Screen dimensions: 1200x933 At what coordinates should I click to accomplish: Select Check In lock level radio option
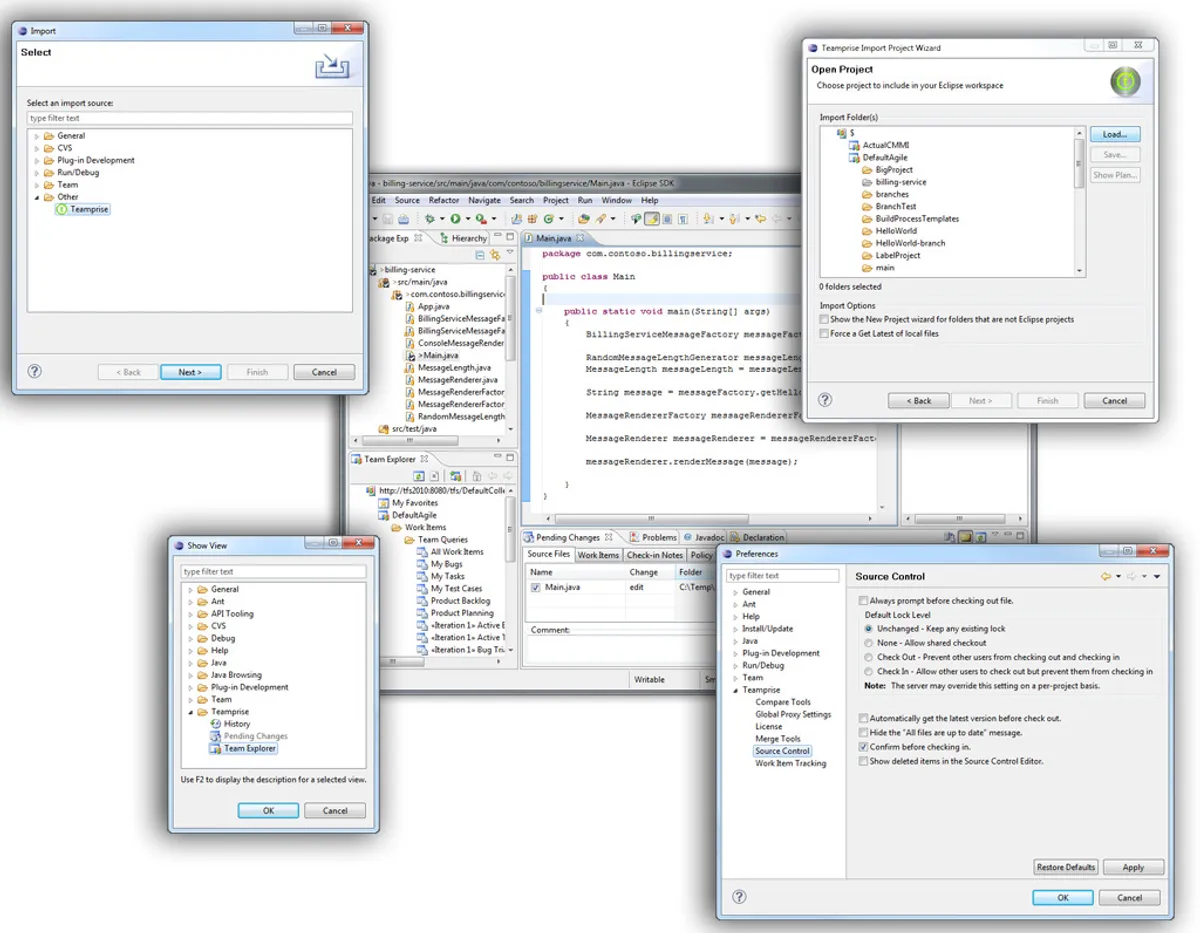[x=868, y=671]
